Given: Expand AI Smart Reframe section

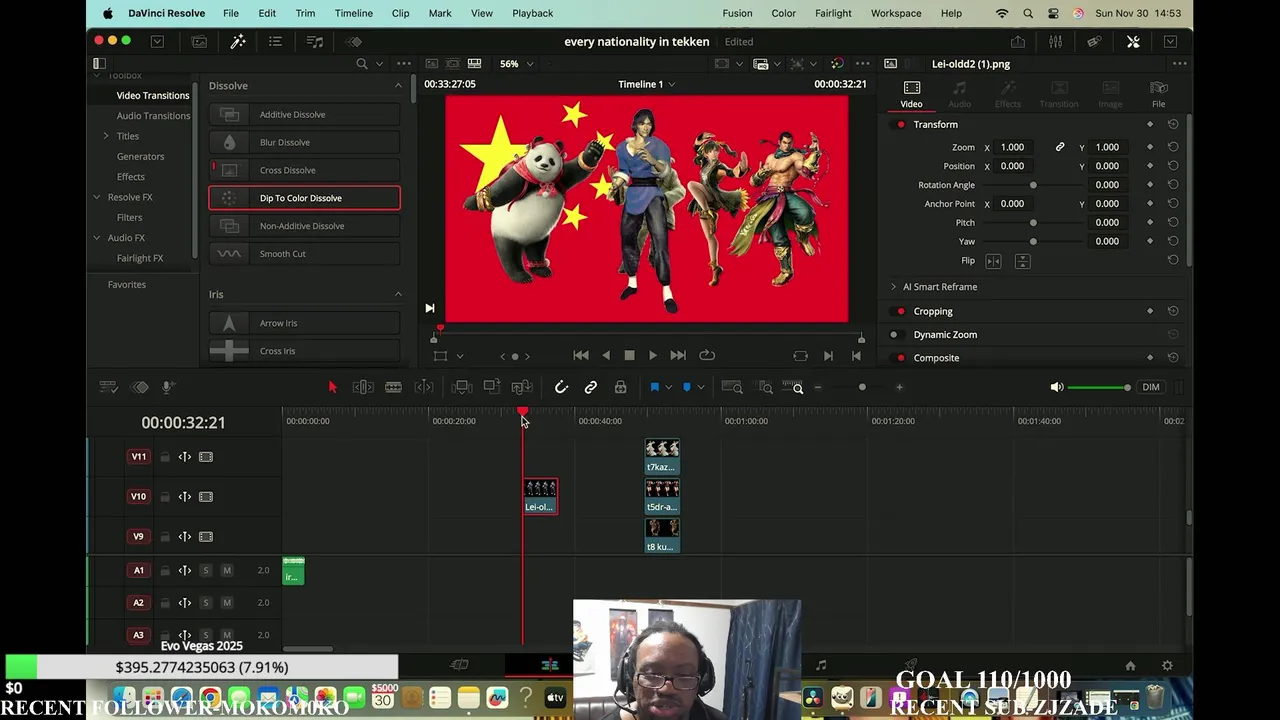Looking at the screenshot, I should pos(894,287).
